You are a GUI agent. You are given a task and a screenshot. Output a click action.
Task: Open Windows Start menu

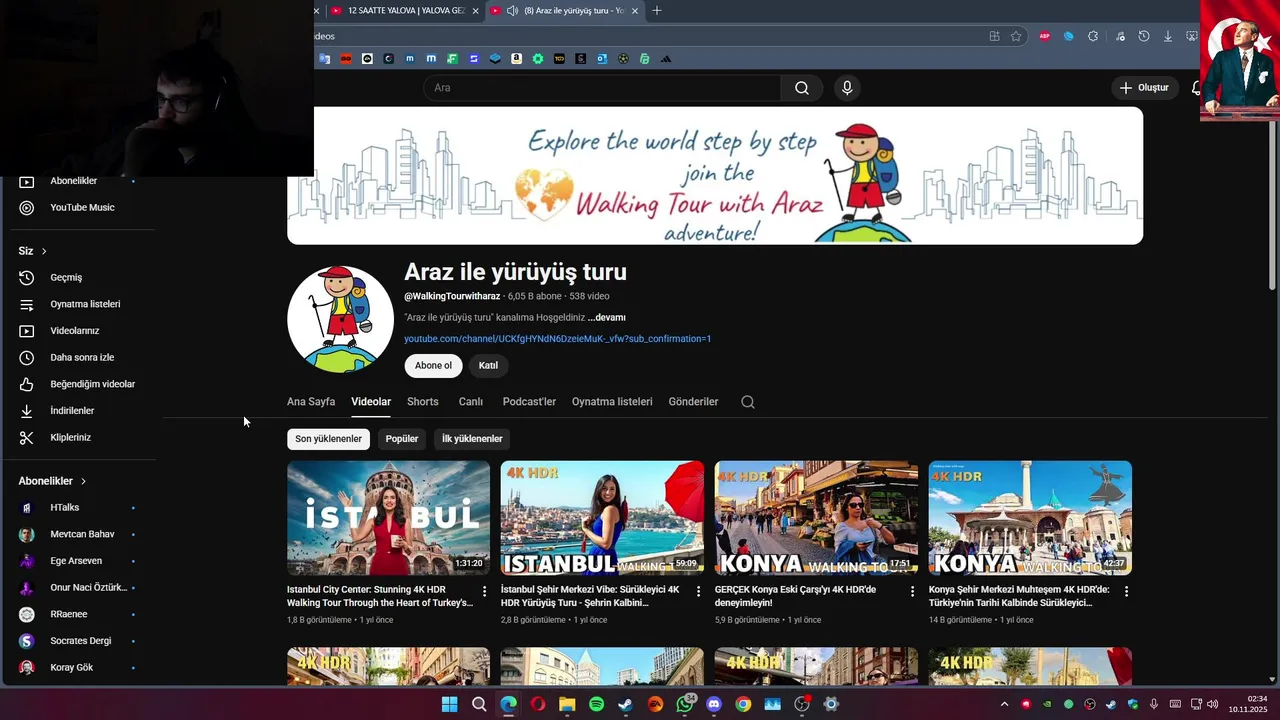[x=449, y=704]
